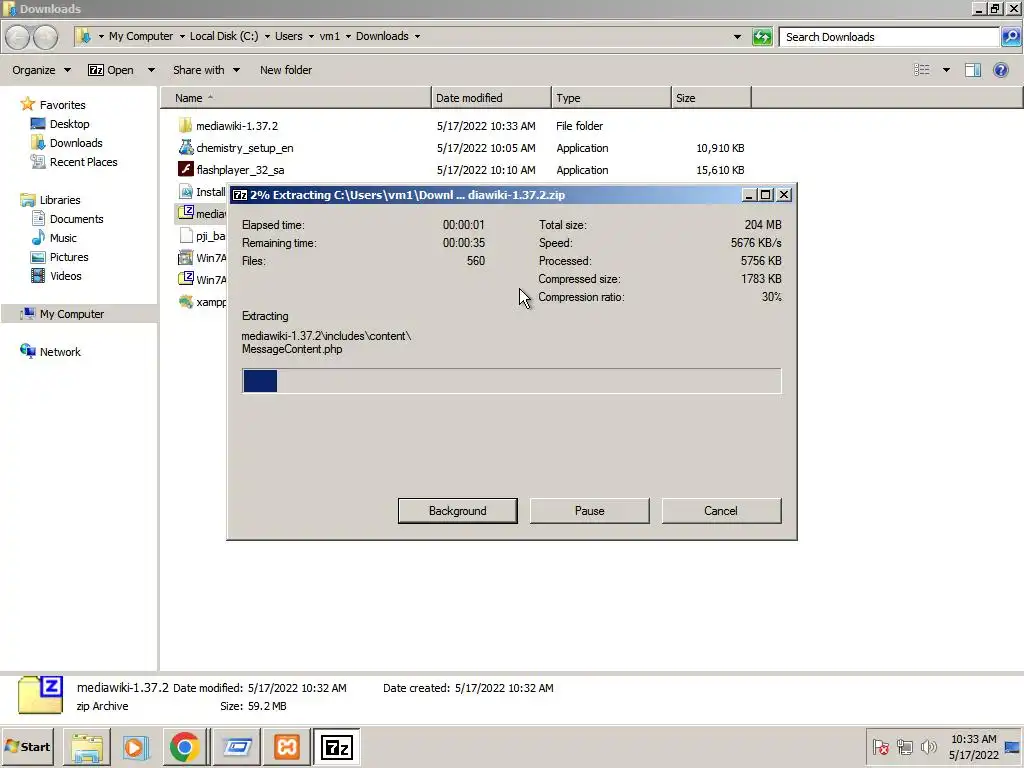Expand the view options dropdown arrow

pyautogui.click(x=946, y=70)
